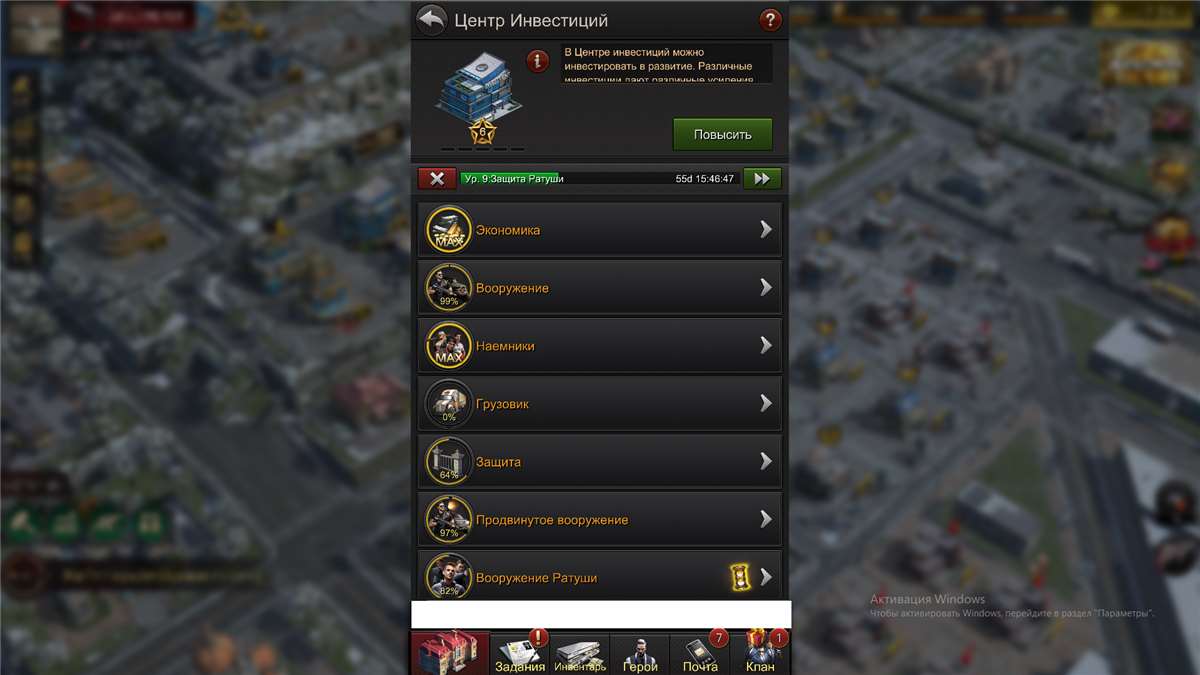Image resolution: width=1200 pixels, height=675 pixels.
Task: Click the back arrow beside Центр Инвестиций
Action: (431, 20)
